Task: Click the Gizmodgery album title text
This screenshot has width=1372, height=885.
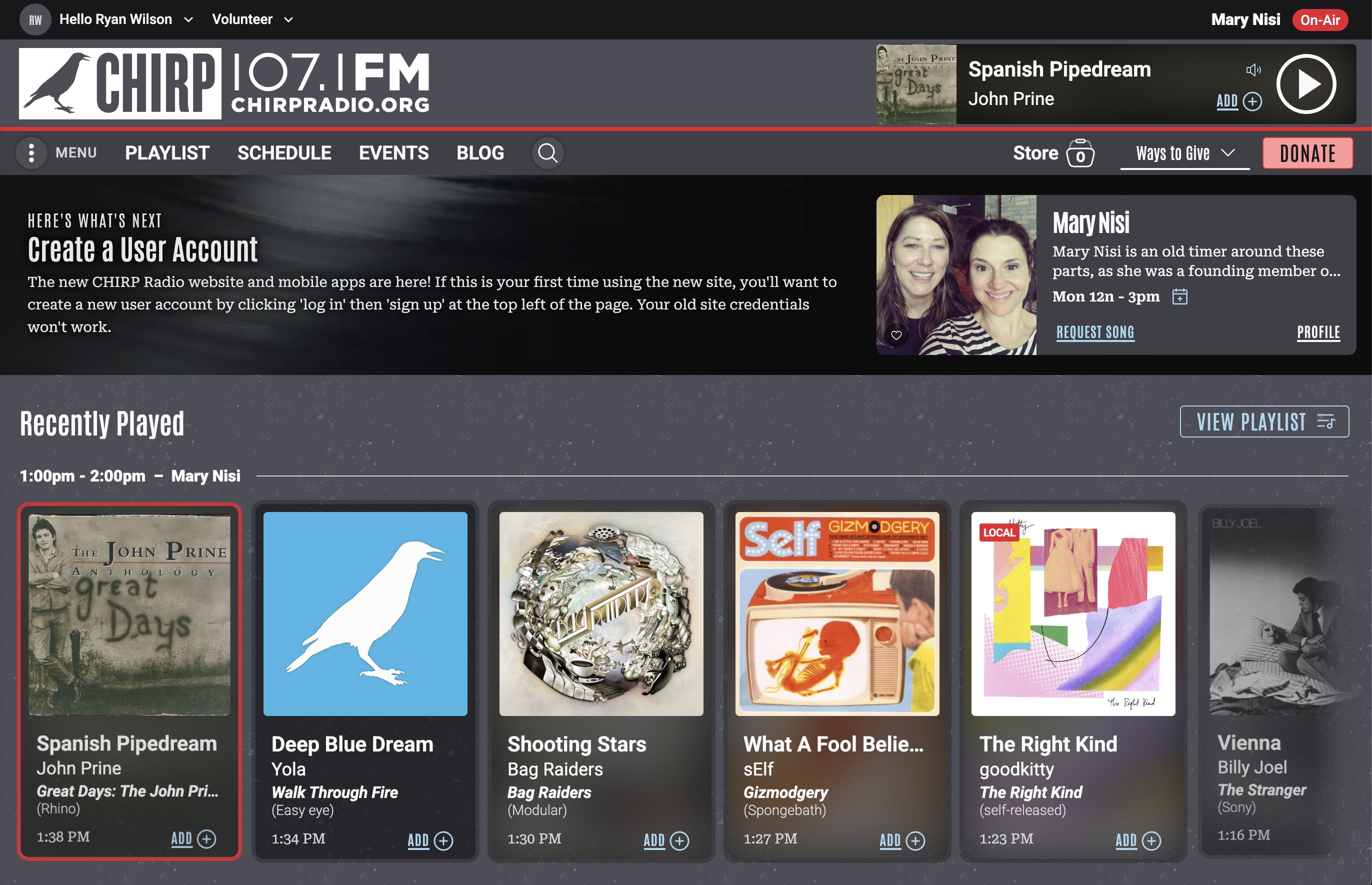Action: (785, 792)
